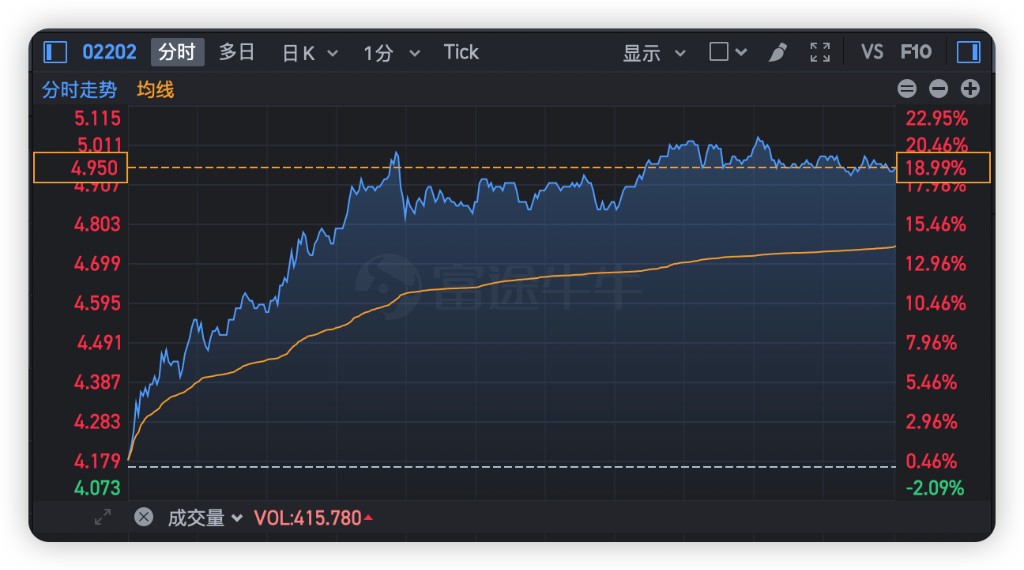1024x570 pixels.
Task: Expand the volume indicator panel
Action: (x=103, y=517)
